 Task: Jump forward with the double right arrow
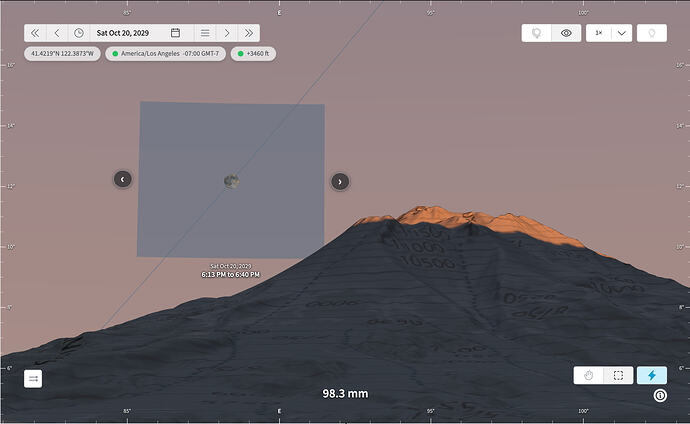(x=249, y=33)
